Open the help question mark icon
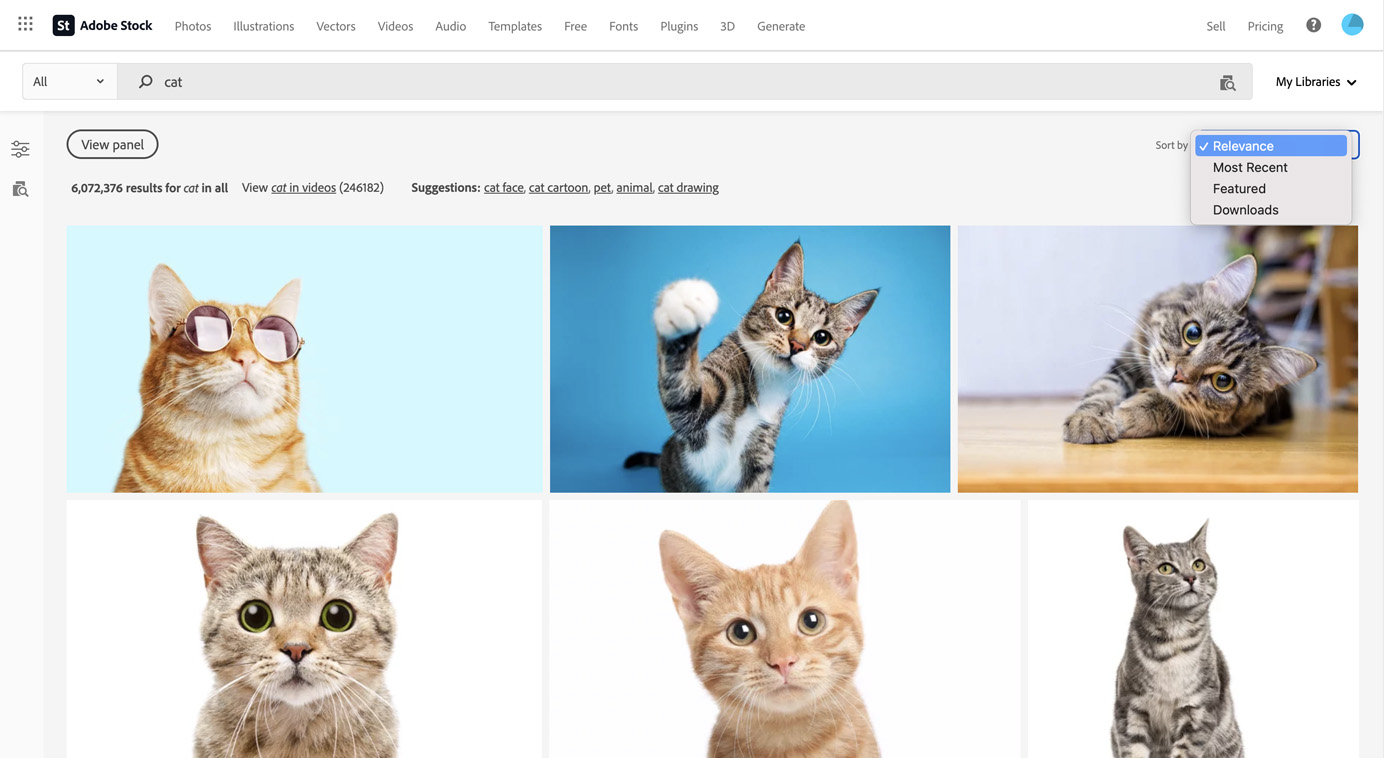The image size is (1384, 758). point(1313,25)
